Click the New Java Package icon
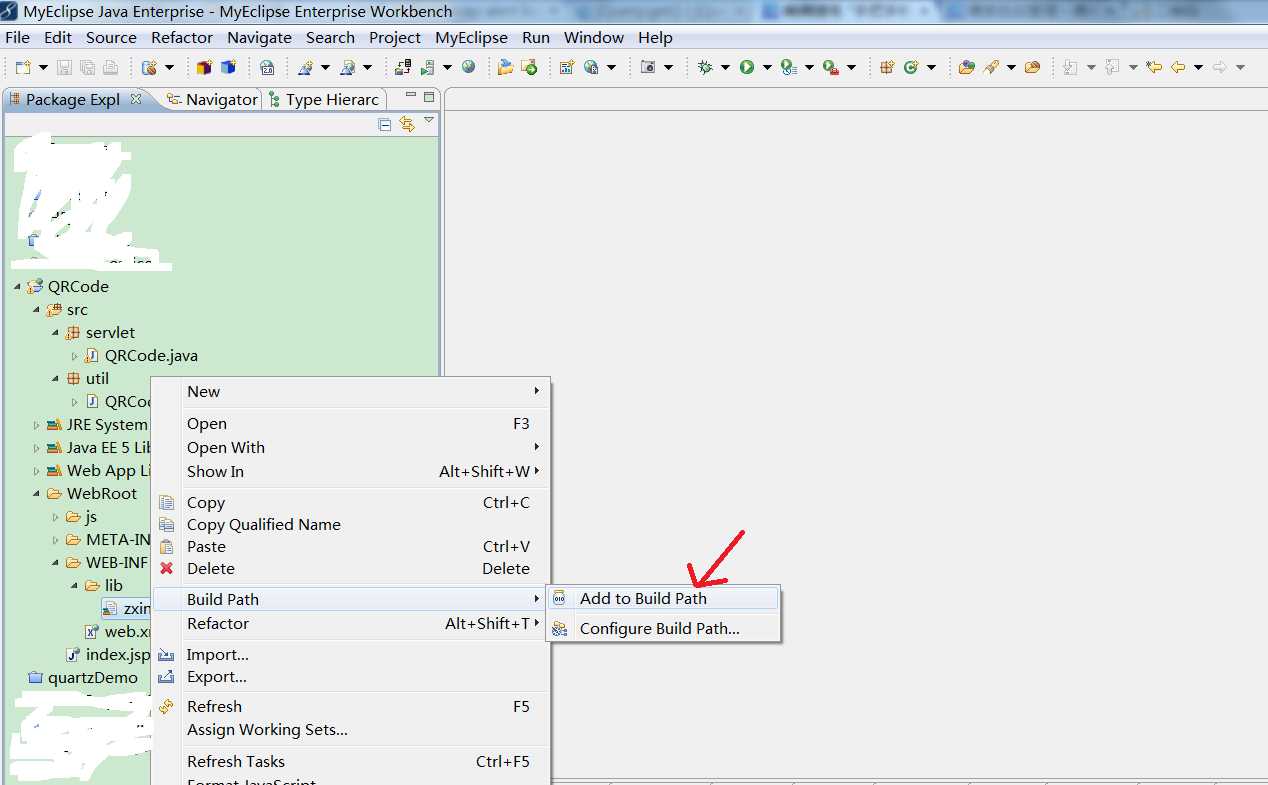Image resolution: width=1268 pixels, height=785 pixels. (x=886, y=67)
